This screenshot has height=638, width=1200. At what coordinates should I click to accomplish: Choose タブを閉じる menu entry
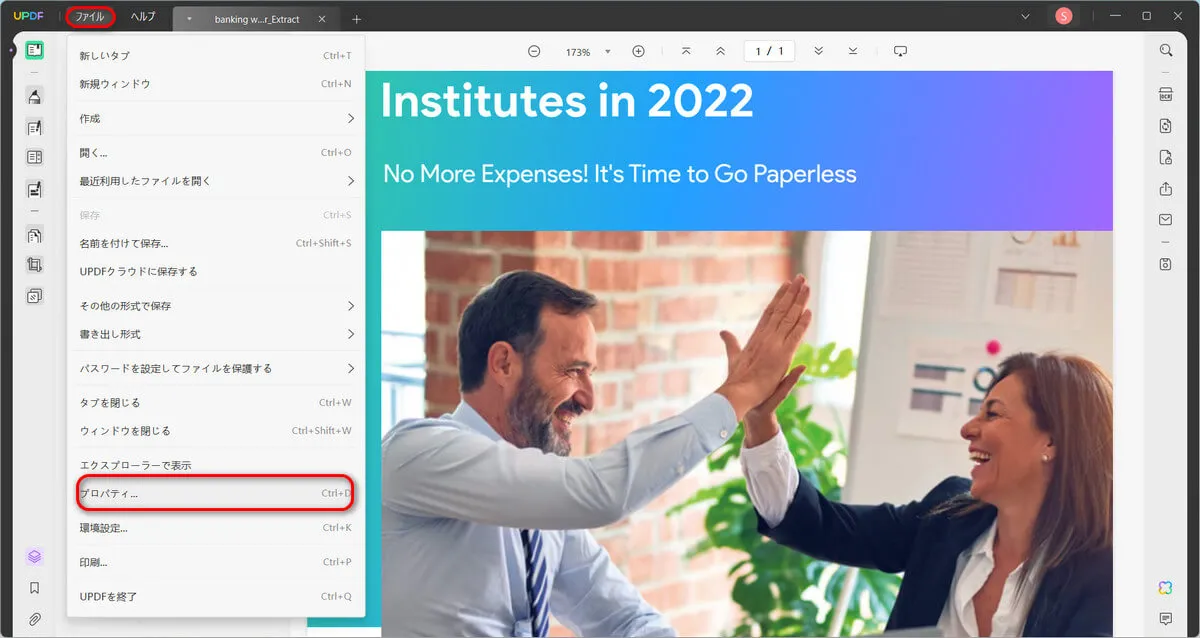click(217, 402)
